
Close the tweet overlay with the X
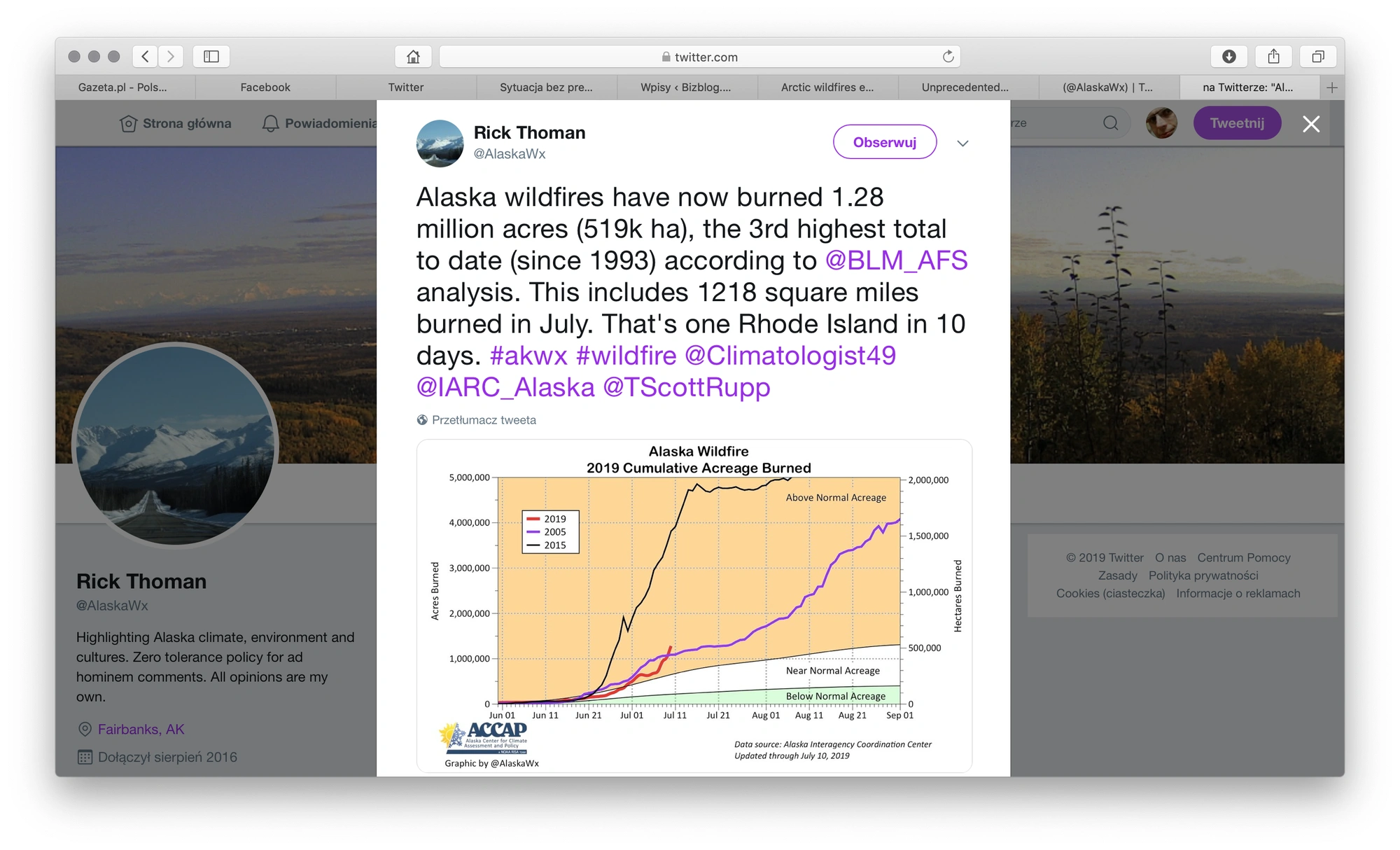click(1311, 124)
